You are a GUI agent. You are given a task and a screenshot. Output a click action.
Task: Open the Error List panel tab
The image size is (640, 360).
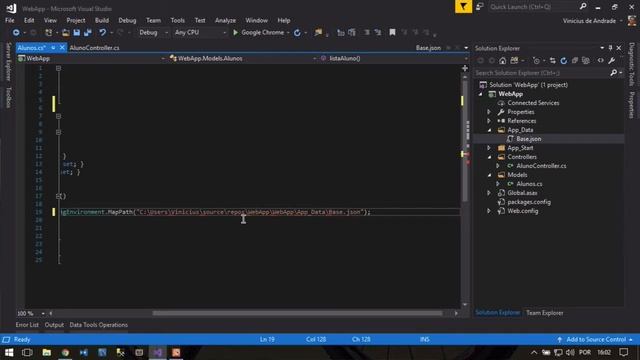click(27, 325)
